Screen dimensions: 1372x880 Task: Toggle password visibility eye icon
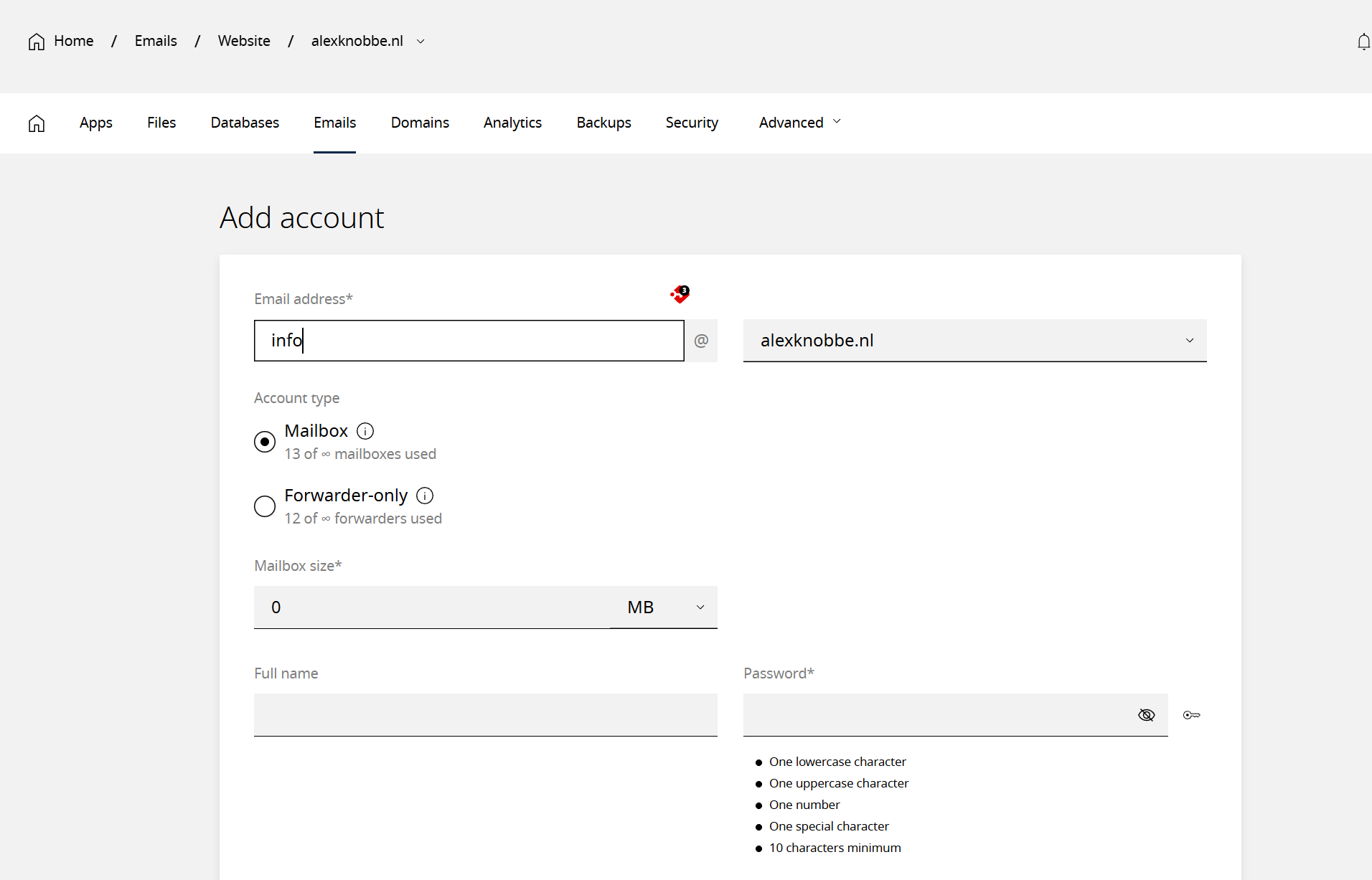pyautogui.click(x=1146, y=715)
